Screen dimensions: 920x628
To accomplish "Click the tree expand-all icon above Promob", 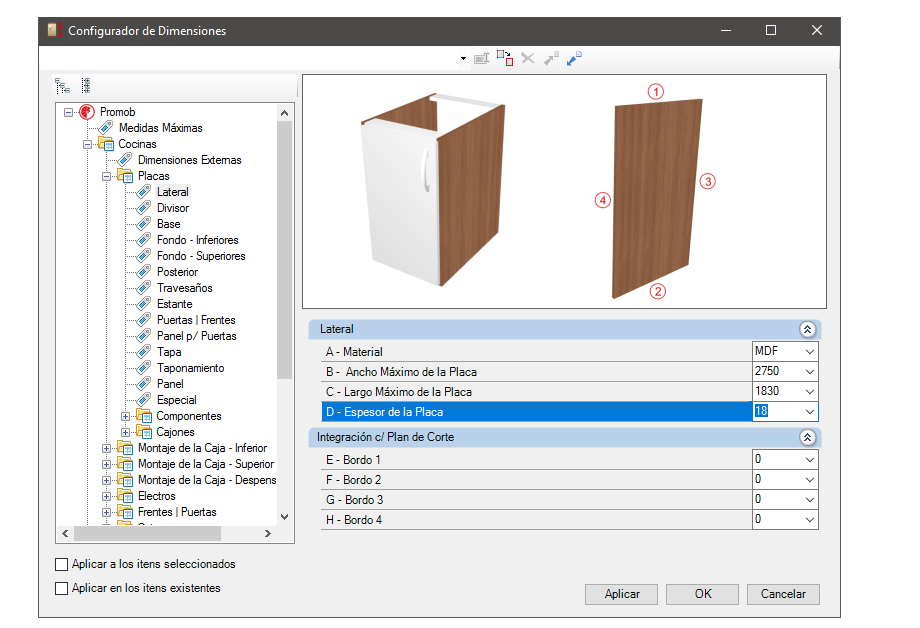I will pos(62,86).
